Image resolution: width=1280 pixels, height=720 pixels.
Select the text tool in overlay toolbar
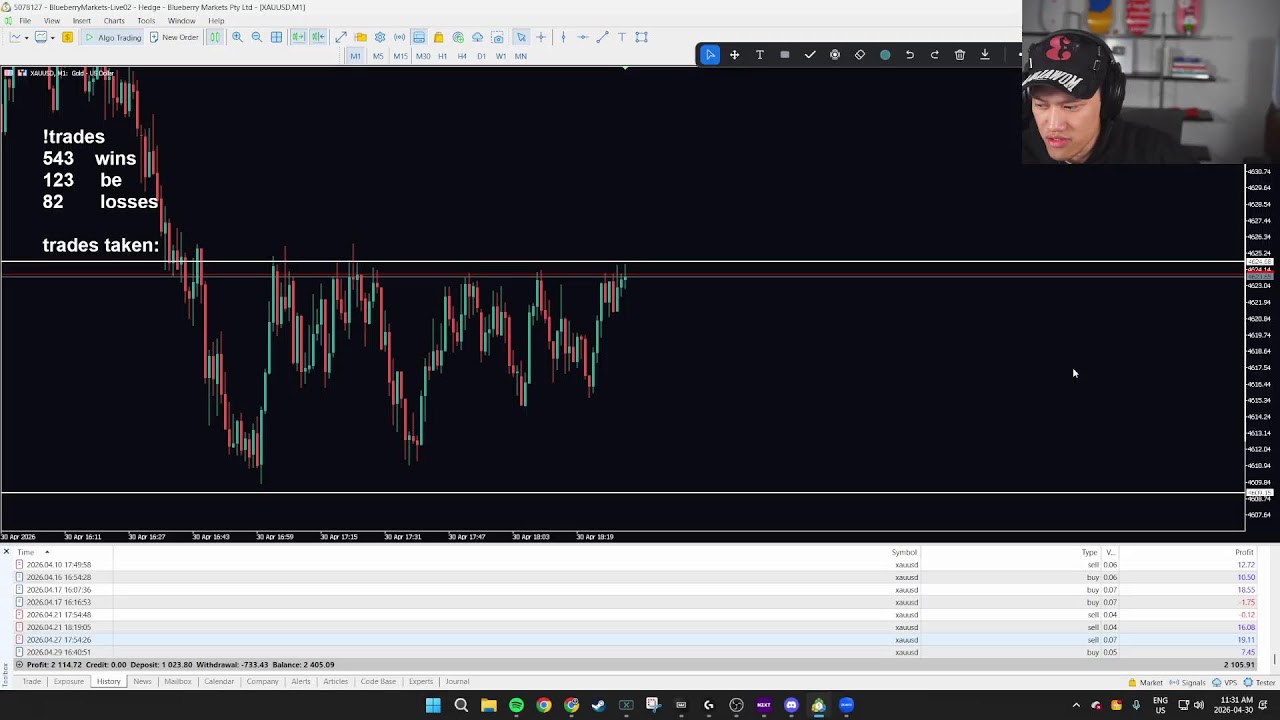(760, 54)
